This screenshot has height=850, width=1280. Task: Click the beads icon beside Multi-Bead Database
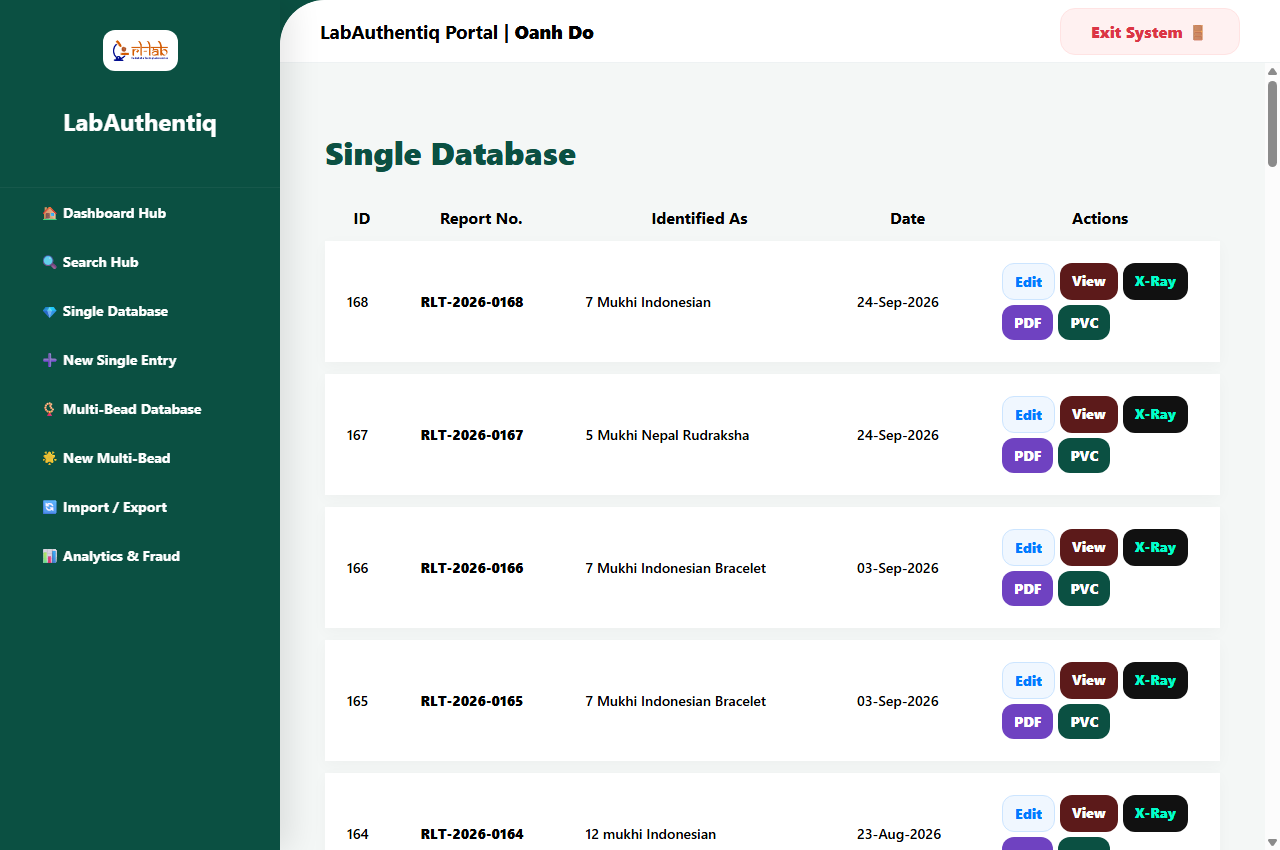[50, 409]
